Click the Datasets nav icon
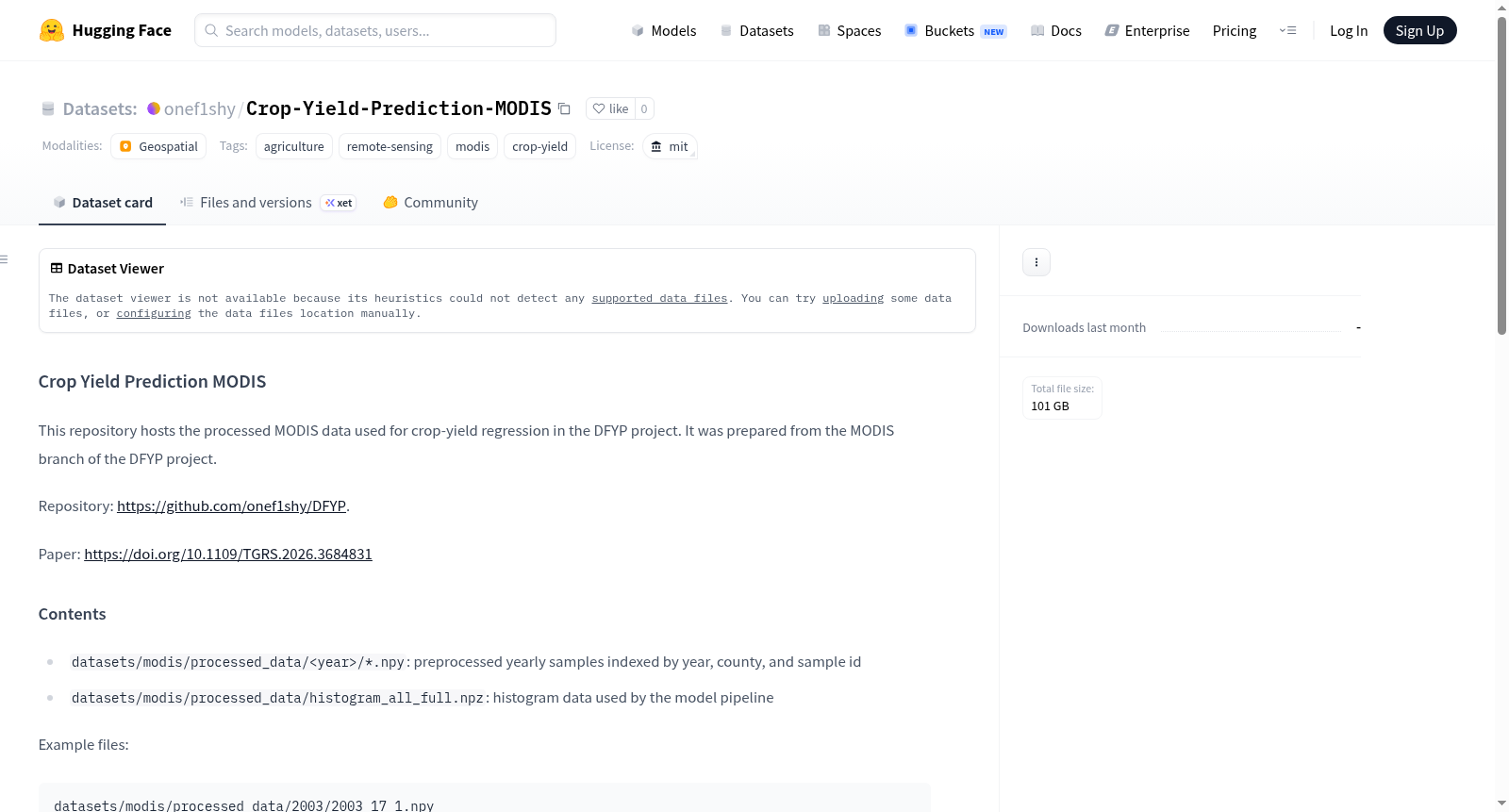1509x812 pixels. (x=726, y=30)
